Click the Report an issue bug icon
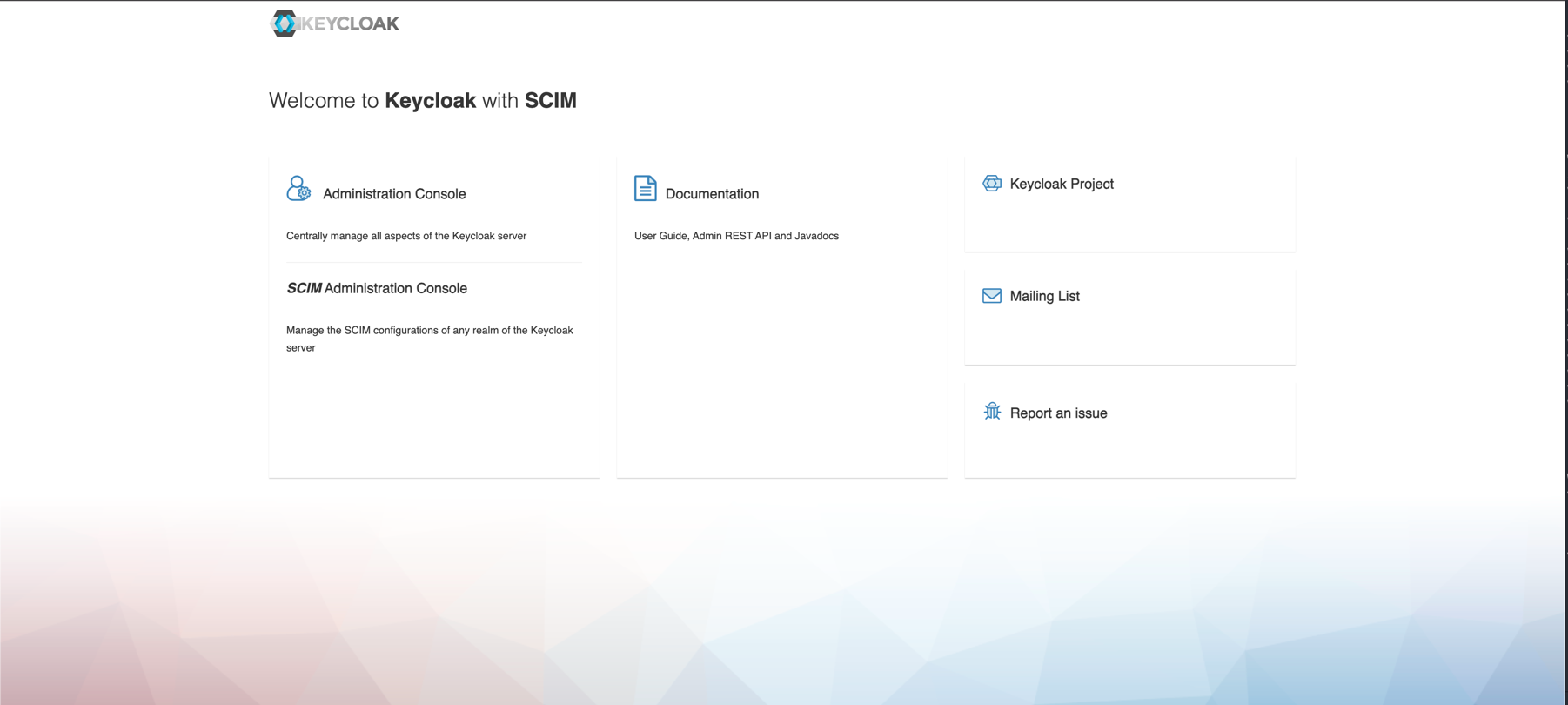Image resolution: width=1568 pixels, height=705 pixels. [x=992, y=411]
